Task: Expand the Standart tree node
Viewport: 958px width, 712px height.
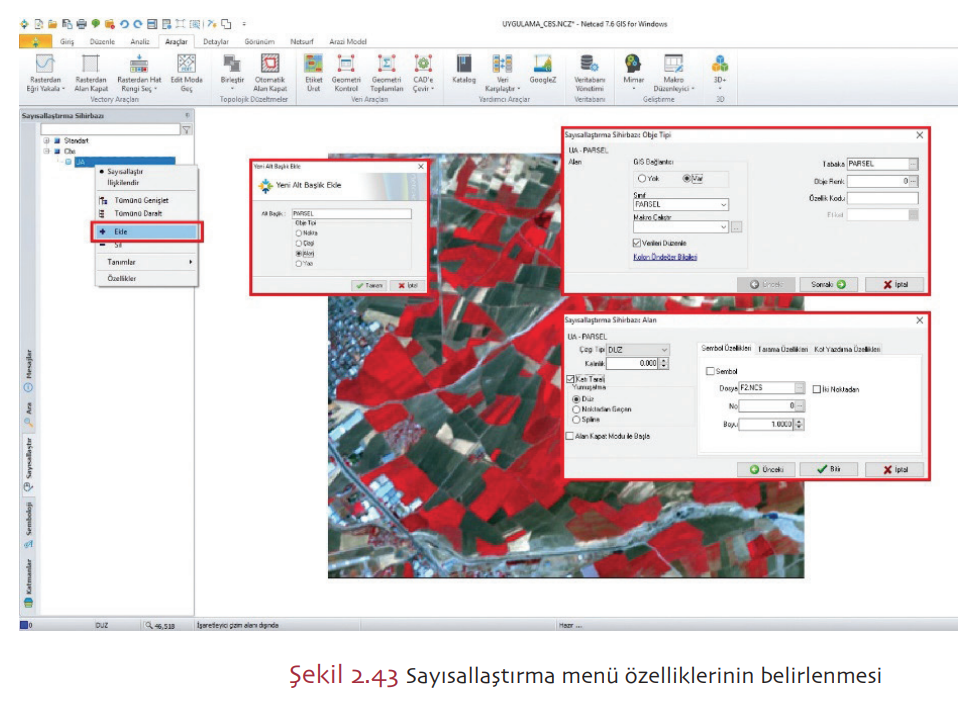Action: point(46,141)
